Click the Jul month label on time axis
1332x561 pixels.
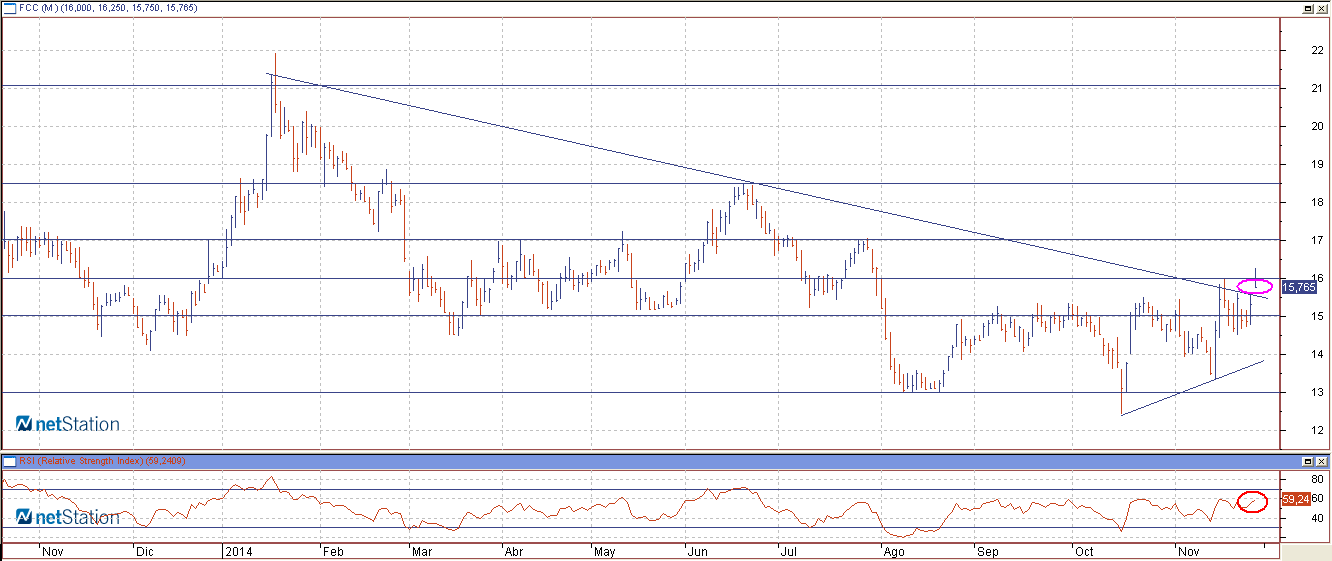[788, 551]
